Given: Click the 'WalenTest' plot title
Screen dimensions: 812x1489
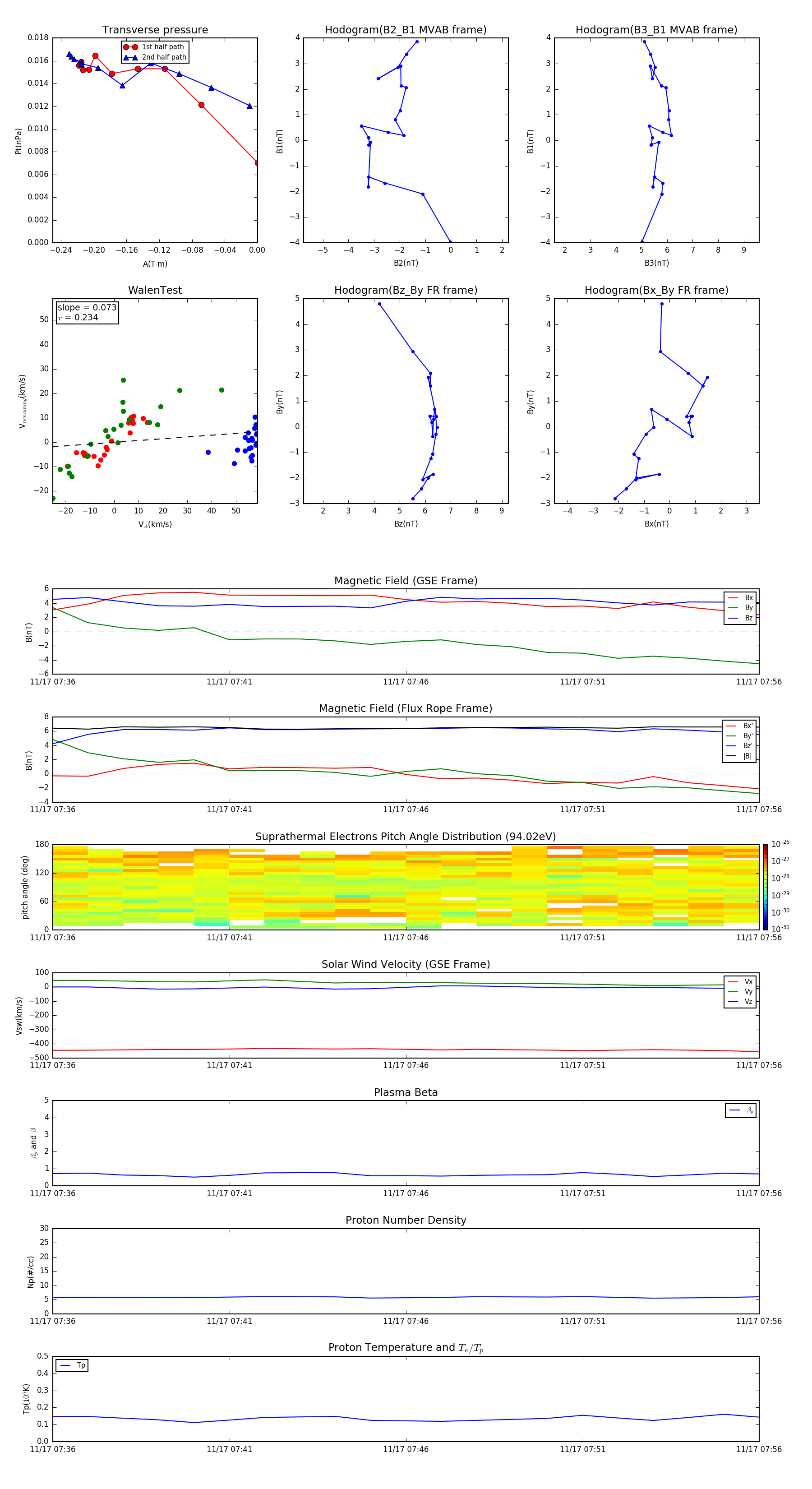Looking at the screenshot, I should 155,290.
